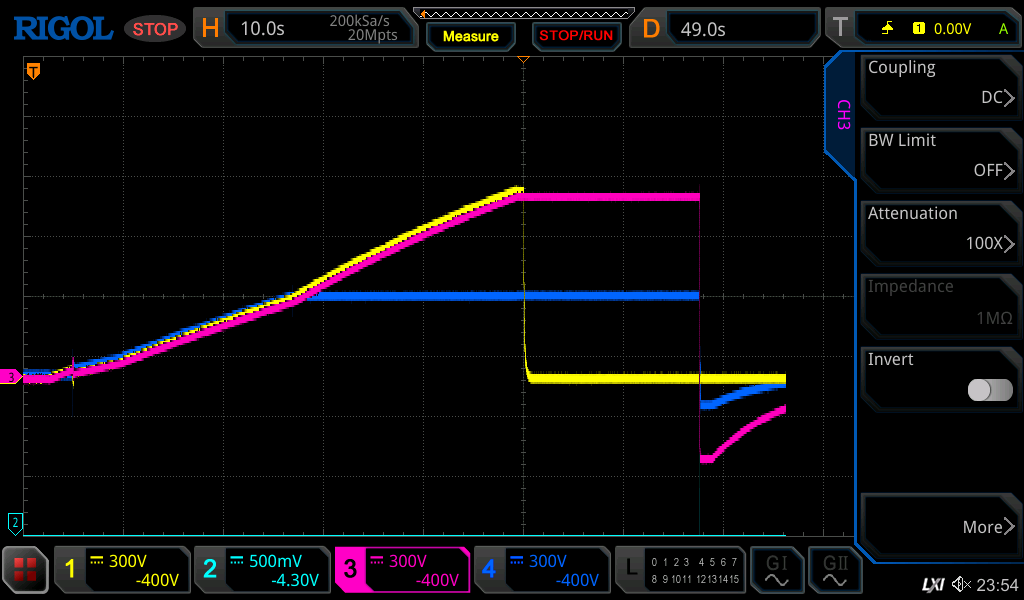Image resolution: width=1024 pixels, height=600 pixels.
Task: Toggle channel 4 blue 300V display
Action: click(x=542, y=570)
